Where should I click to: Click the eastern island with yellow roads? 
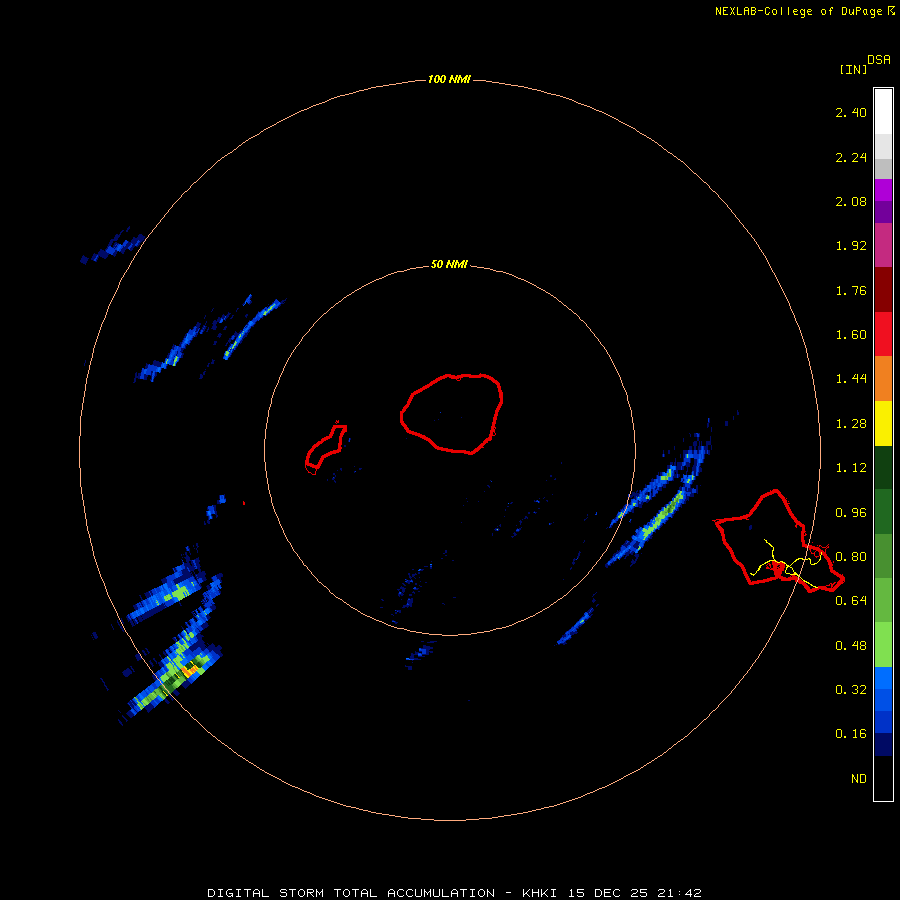click(779, 541)
